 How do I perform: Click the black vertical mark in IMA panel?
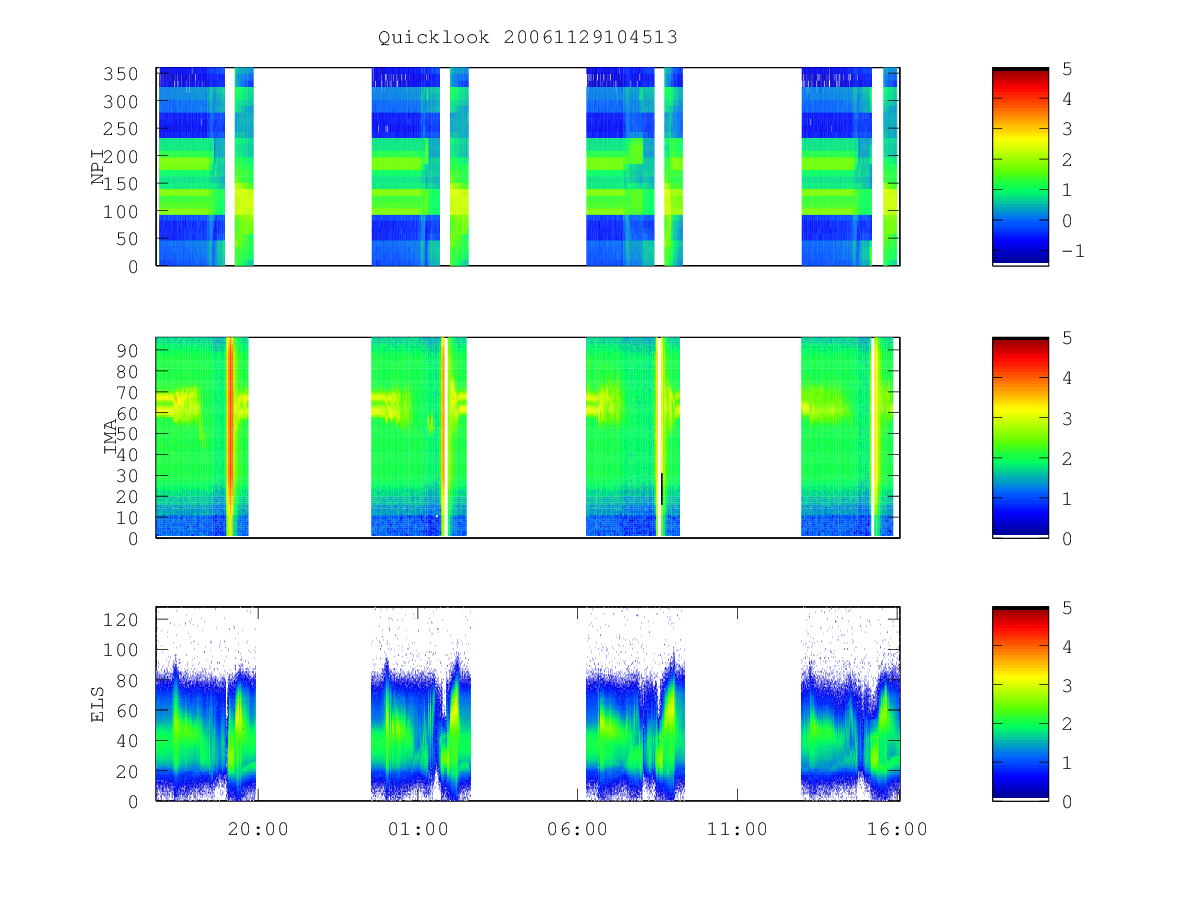(x=662, y=489)
